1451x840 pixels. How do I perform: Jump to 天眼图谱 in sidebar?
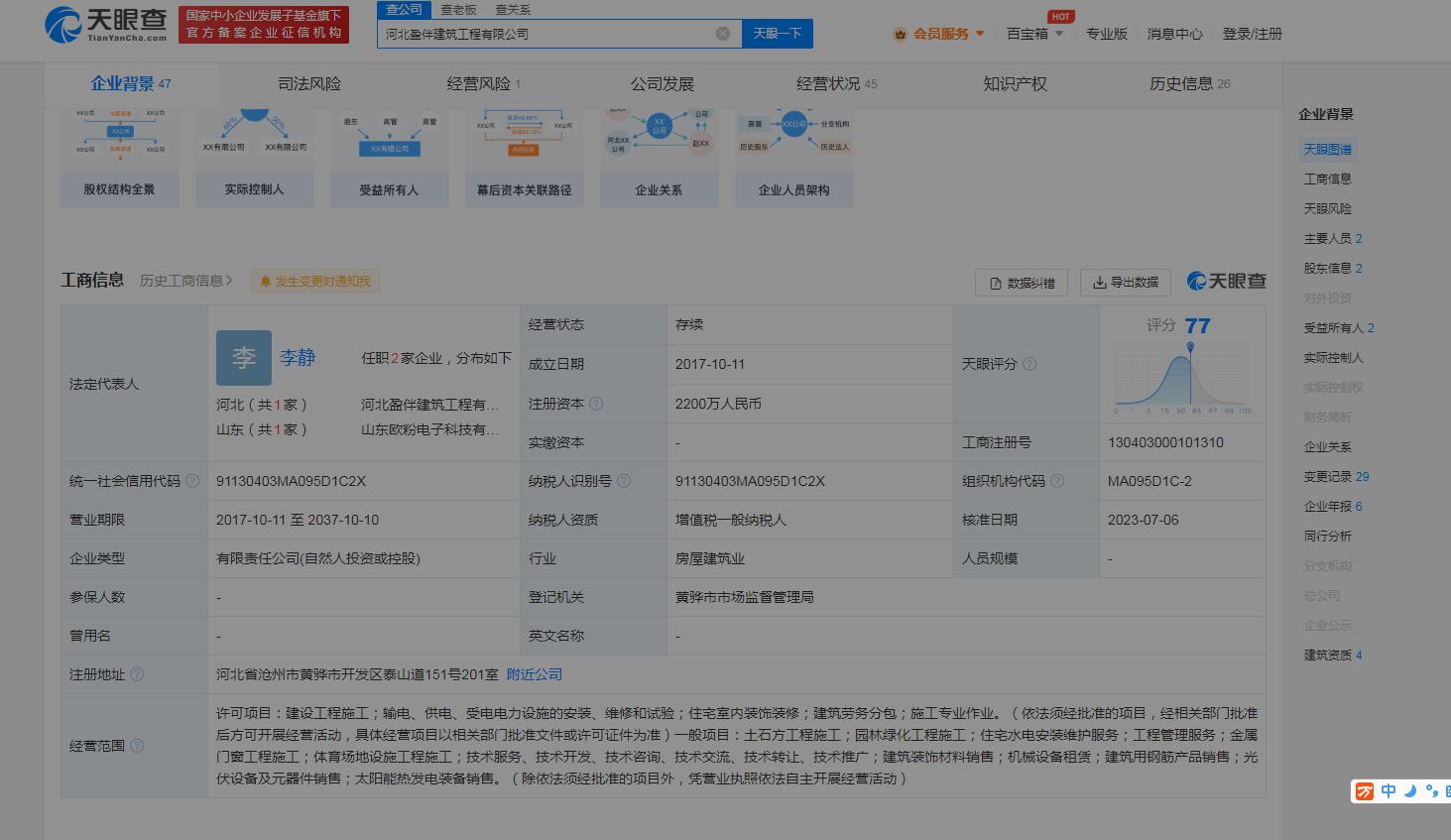(x=1327, y=150)
